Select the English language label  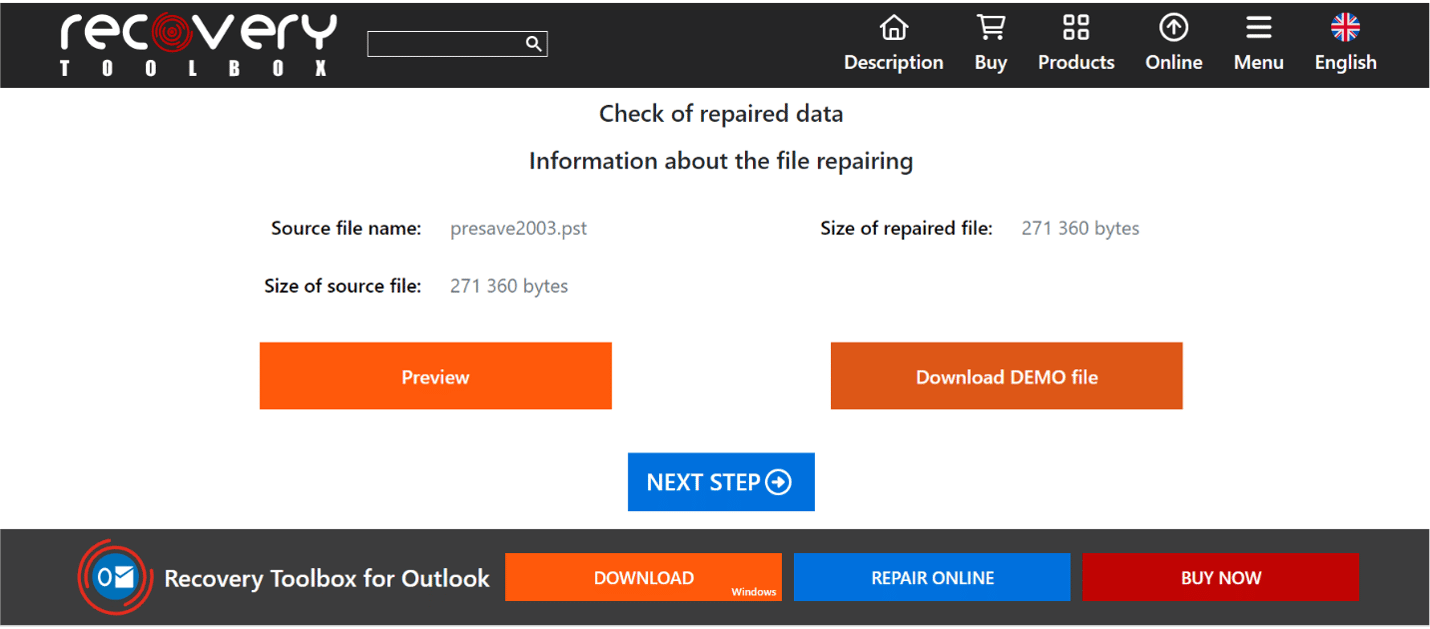click(x=1345, y=62)
